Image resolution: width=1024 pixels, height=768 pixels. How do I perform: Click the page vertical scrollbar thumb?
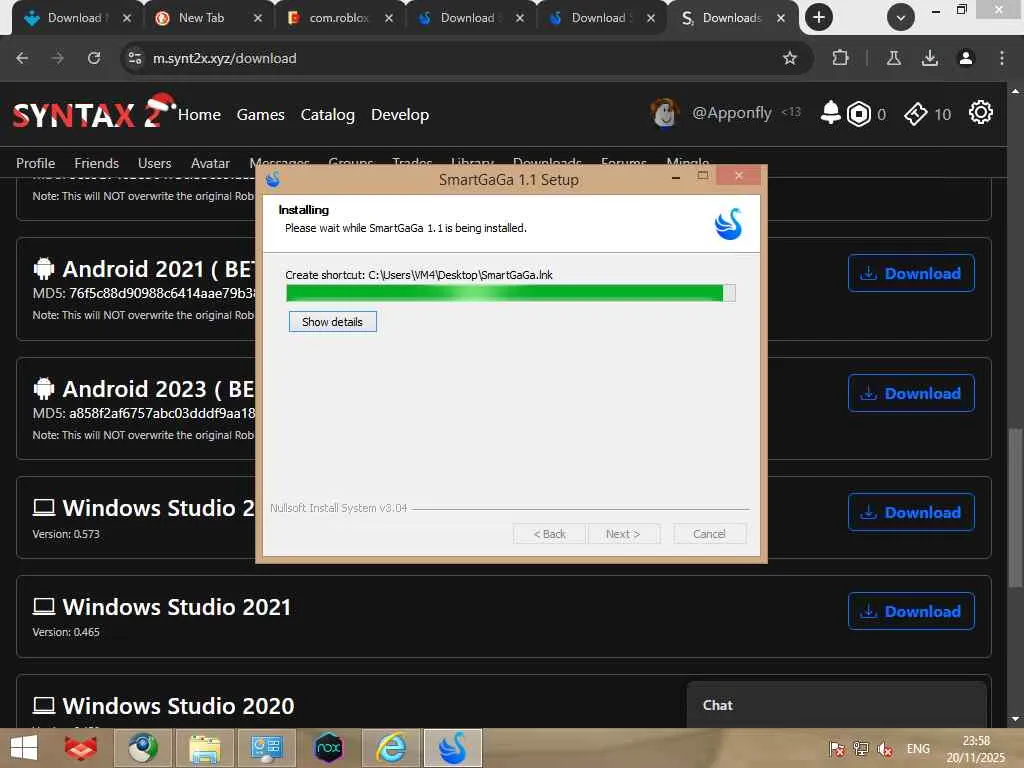pos(1015,508)
